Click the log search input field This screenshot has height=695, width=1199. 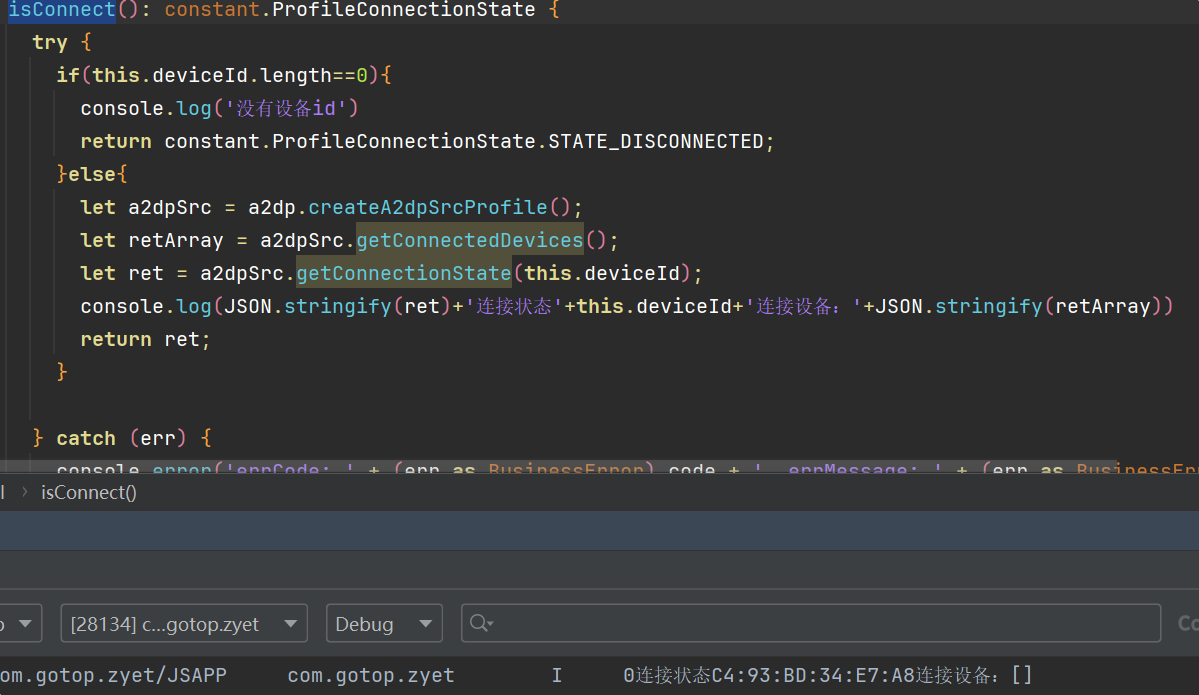811,624
